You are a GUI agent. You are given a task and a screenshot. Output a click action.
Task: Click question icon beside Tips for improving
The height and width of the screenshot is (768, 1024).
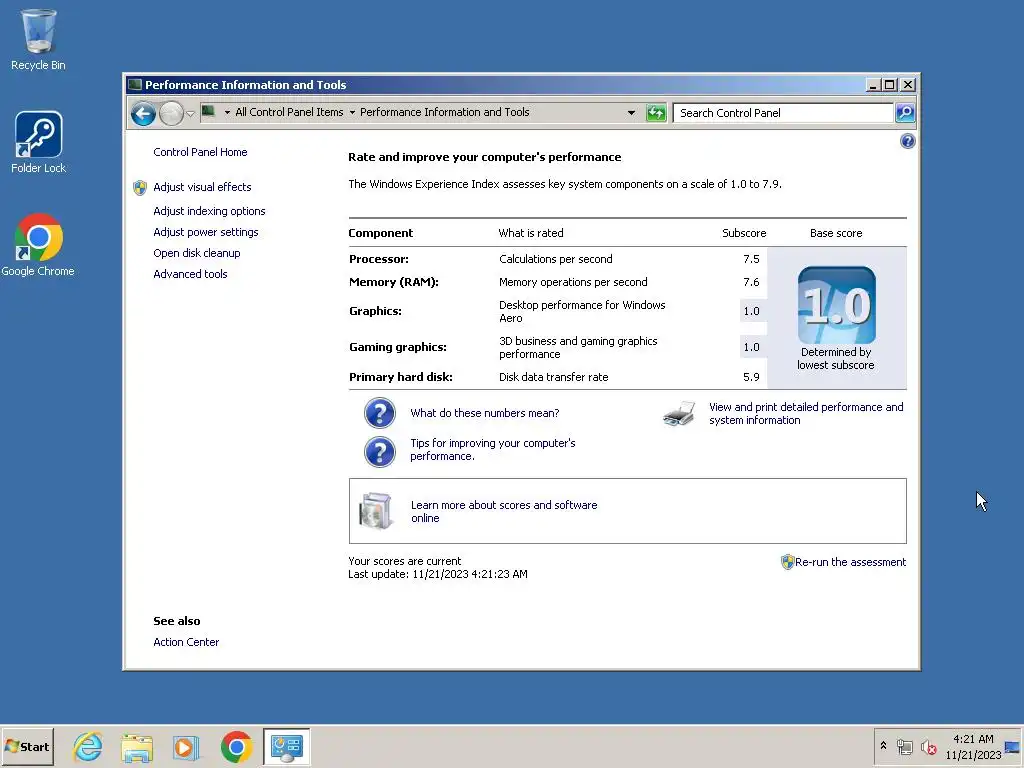click(379, 452)
